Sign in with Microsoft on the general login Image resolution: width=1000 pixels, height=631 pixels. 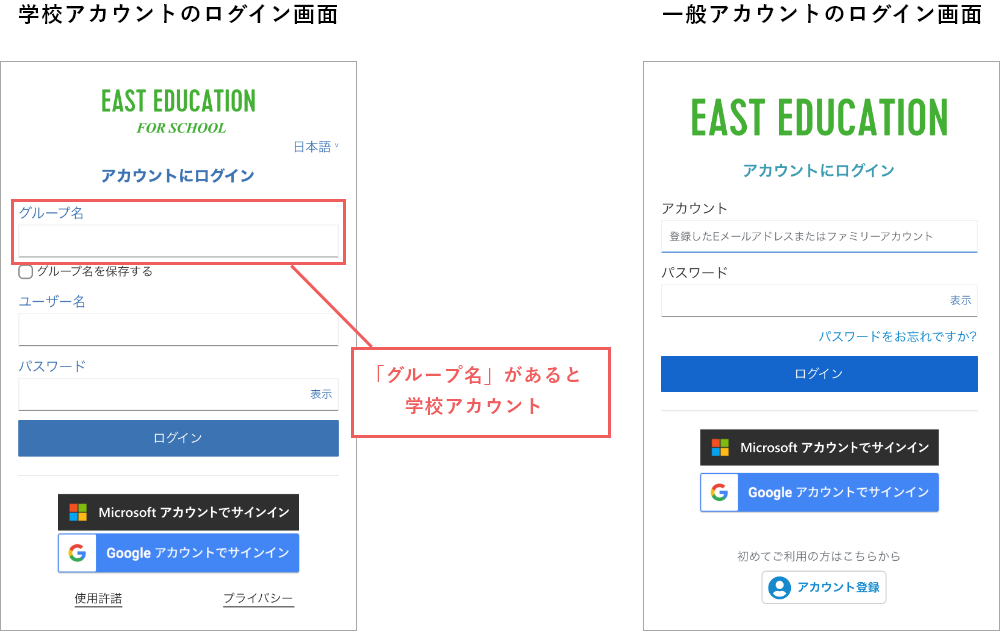pos(820,447)
